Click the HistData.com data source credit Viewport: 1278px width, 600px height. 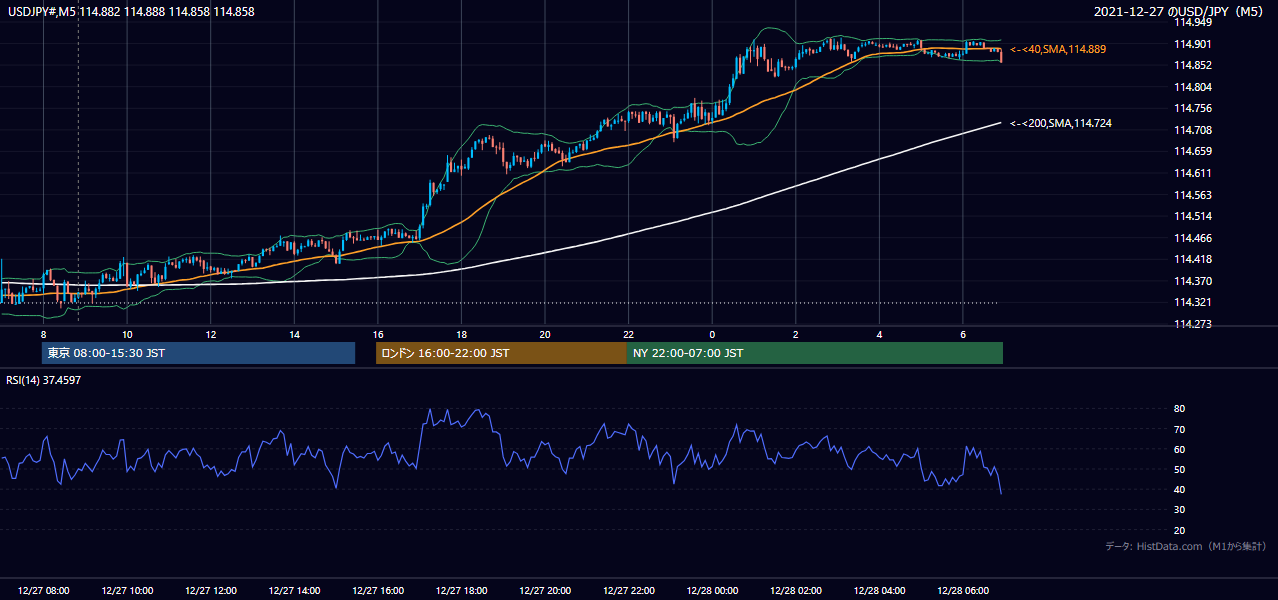click(x=1186, y=546)
